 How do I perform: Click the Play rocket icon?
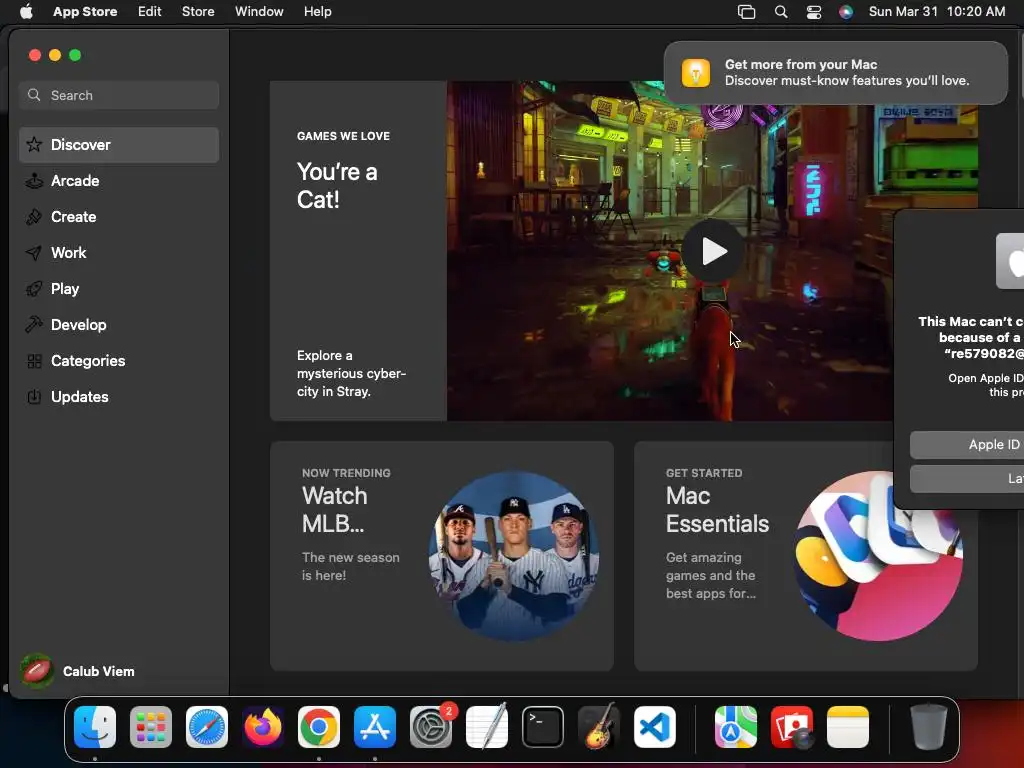click(34, 289)
